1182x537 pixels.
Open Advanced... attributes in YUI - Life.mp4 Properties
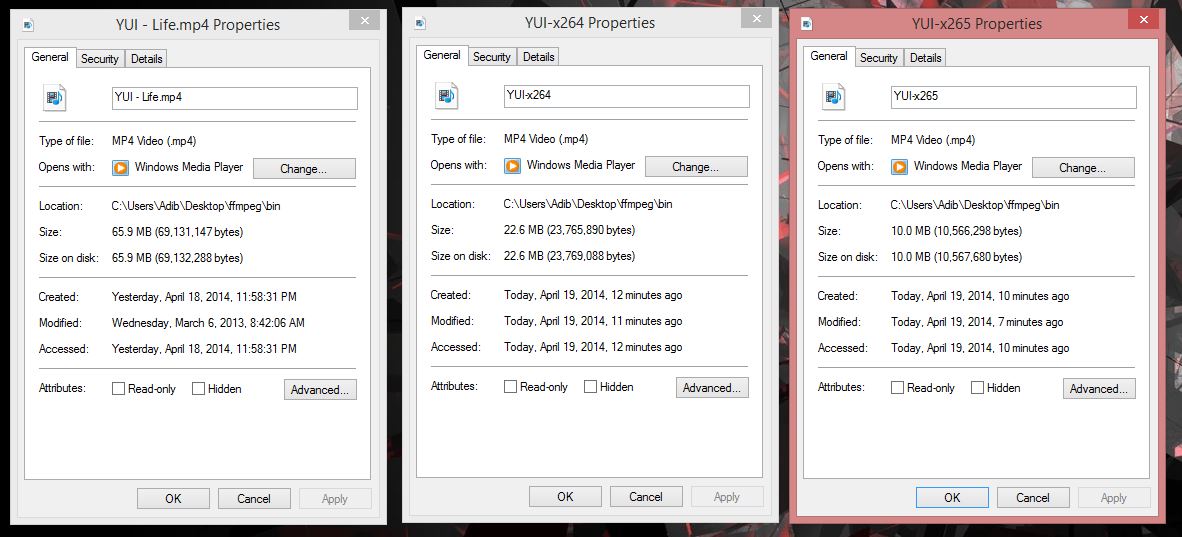tap(320, 390)
